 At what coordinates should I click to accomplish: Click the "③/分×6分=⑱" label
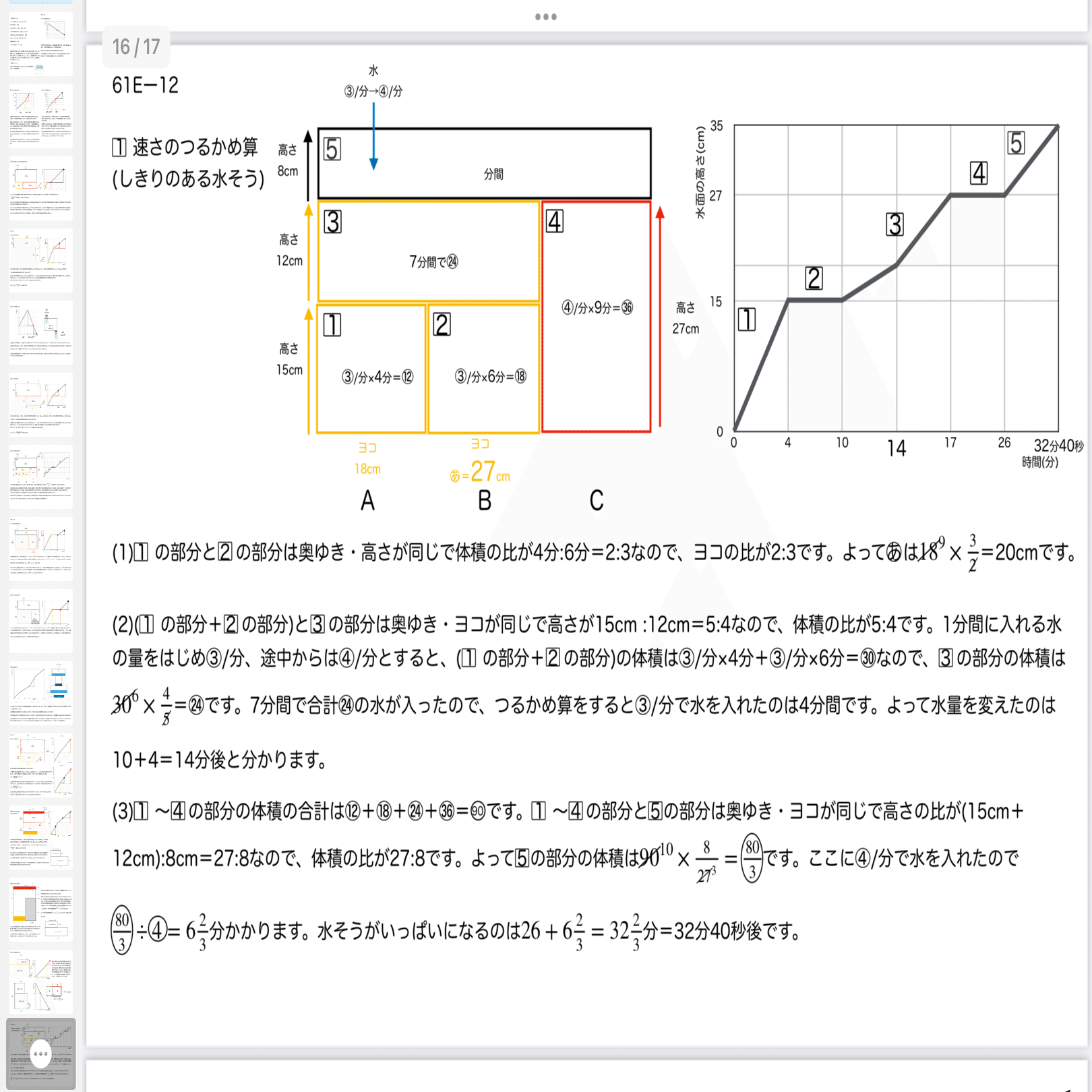pos(490,376)
